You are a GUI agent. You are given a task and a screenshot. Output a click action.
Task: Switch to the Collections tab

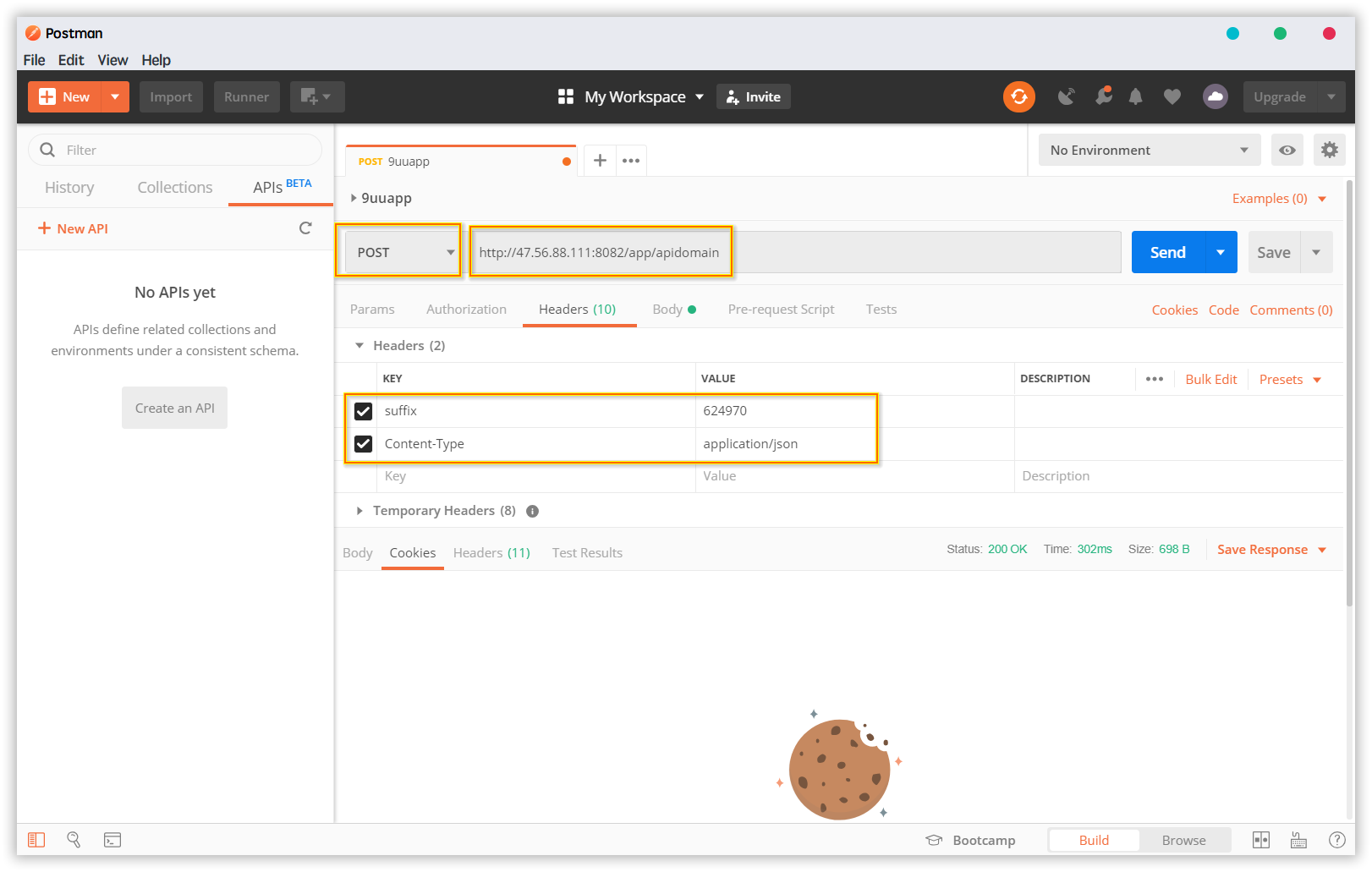click(x=175, y=188)
